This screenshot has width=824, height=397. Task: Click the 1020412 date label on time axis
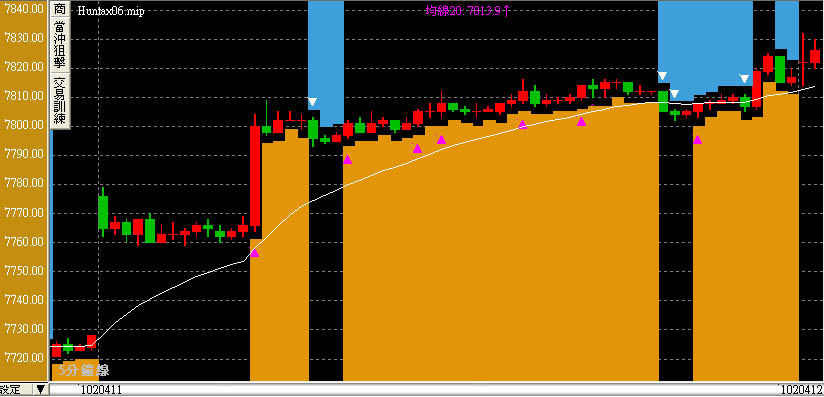[801, 390]
